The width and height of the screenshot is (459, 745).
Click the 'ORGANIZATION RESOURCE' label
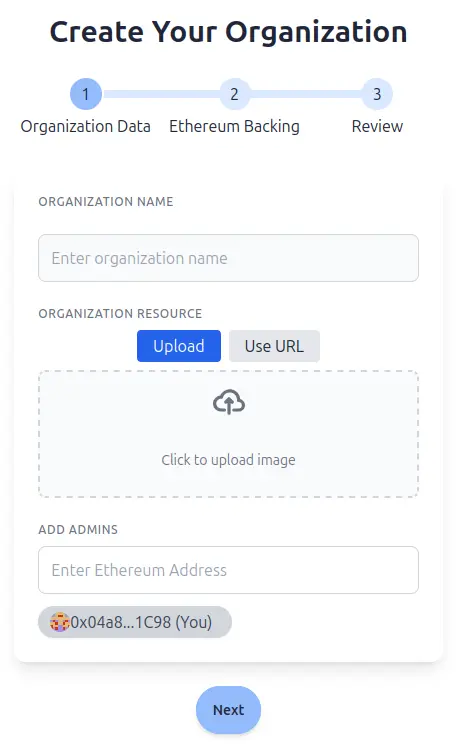[x=120, y=314]
